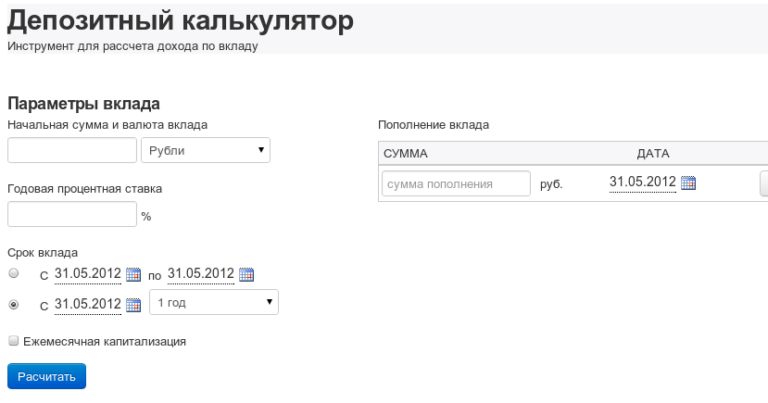Click the end date link after 'по'
This screenshot has height=403, width=768.
(201, 274)
